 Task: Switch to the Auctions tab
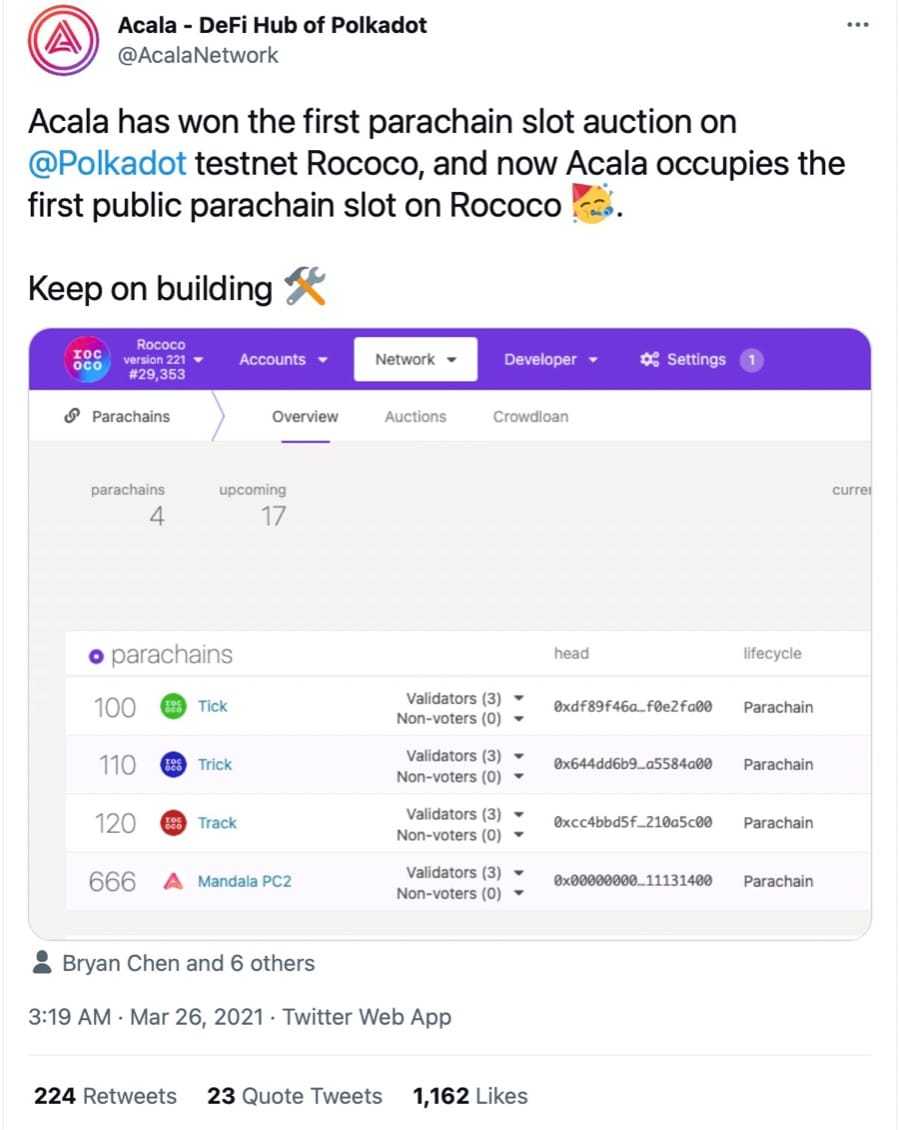click(x=415, y=417)
